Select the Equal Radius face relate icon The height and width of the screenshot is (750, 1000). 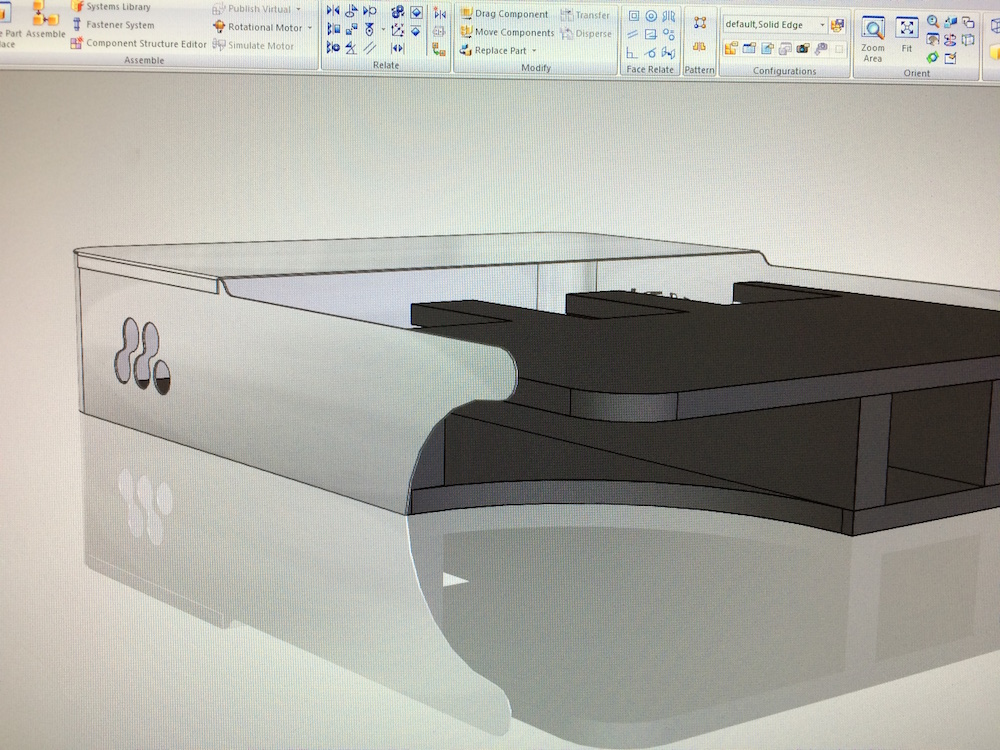668,34
